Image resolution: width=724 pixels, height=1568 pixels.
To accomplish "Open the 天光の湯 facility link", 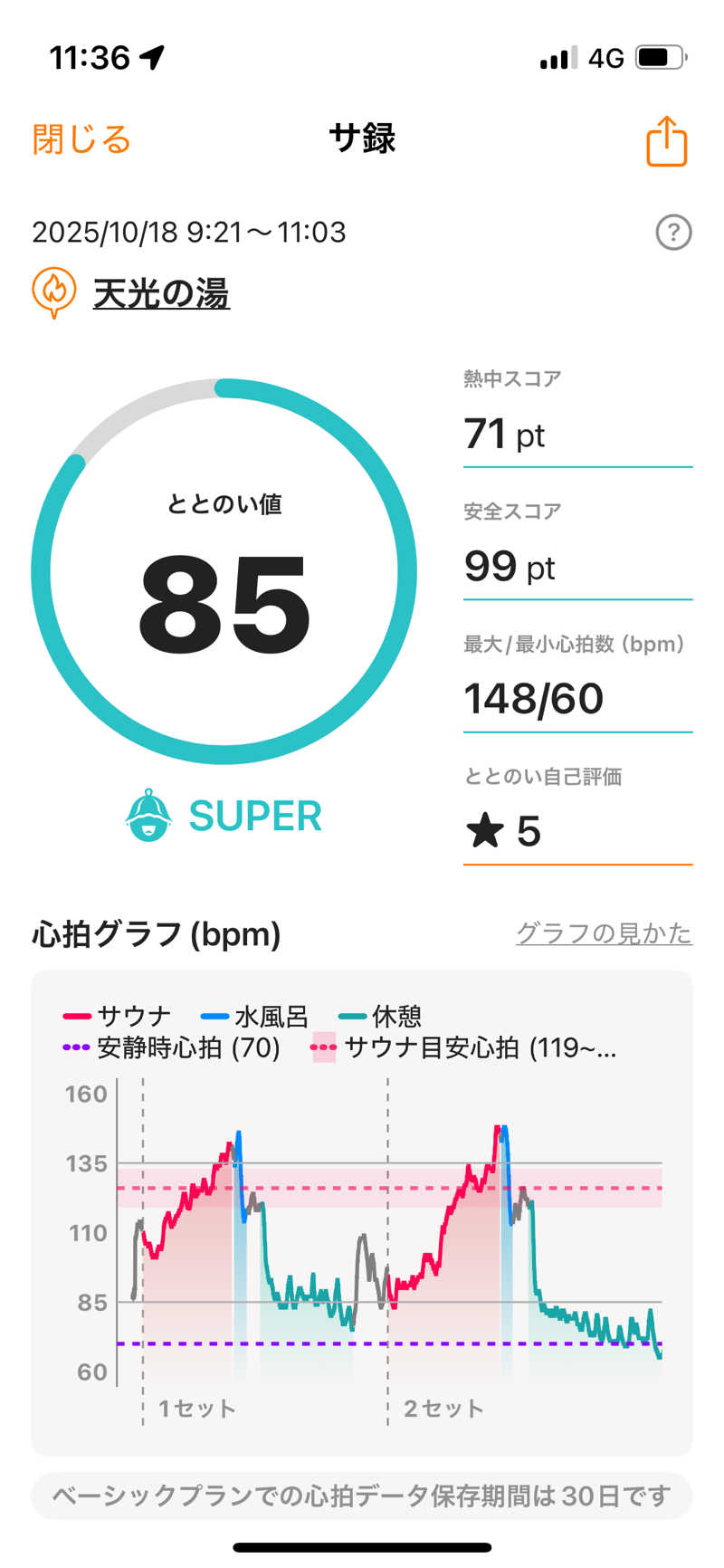I will point(161,293).
